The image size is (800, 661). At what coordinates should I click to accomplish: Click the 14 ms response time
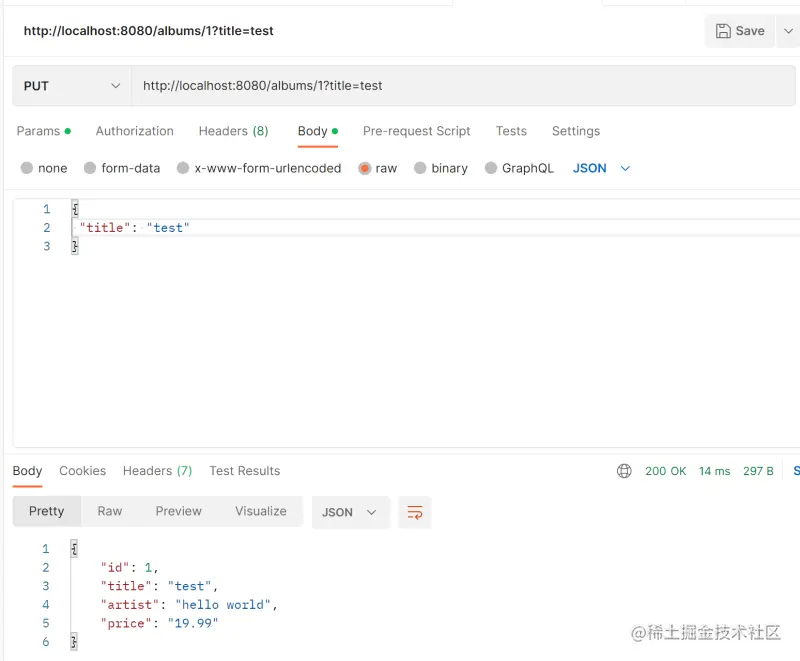click(x=714, y=471)
